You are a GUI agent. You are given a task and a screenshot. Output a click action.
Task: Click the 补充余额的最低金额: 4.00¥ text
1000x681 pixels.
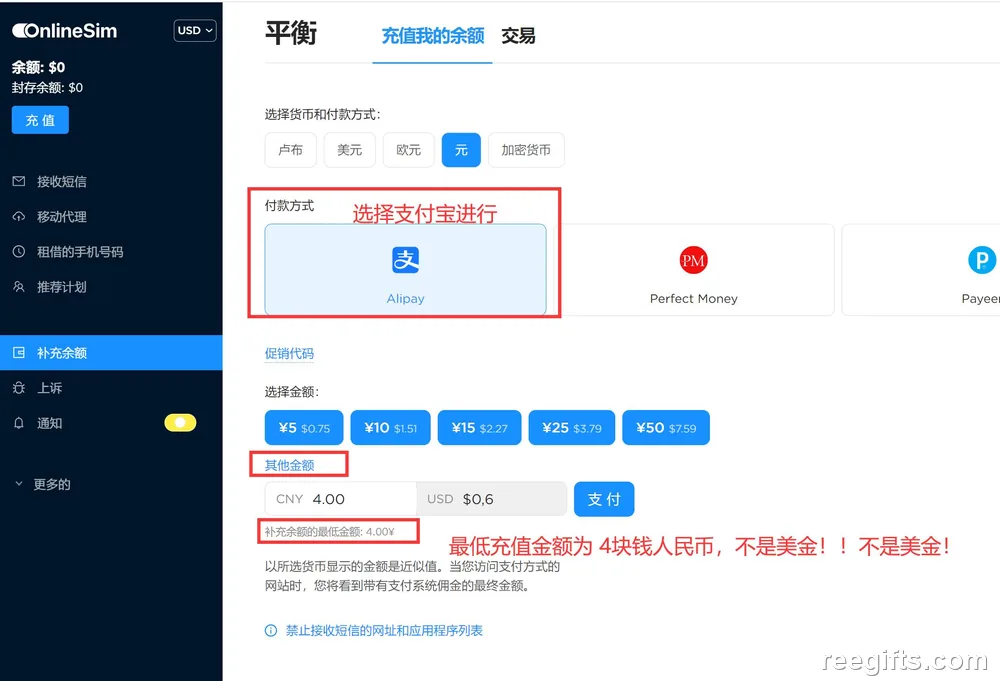(x=330, y=532)
